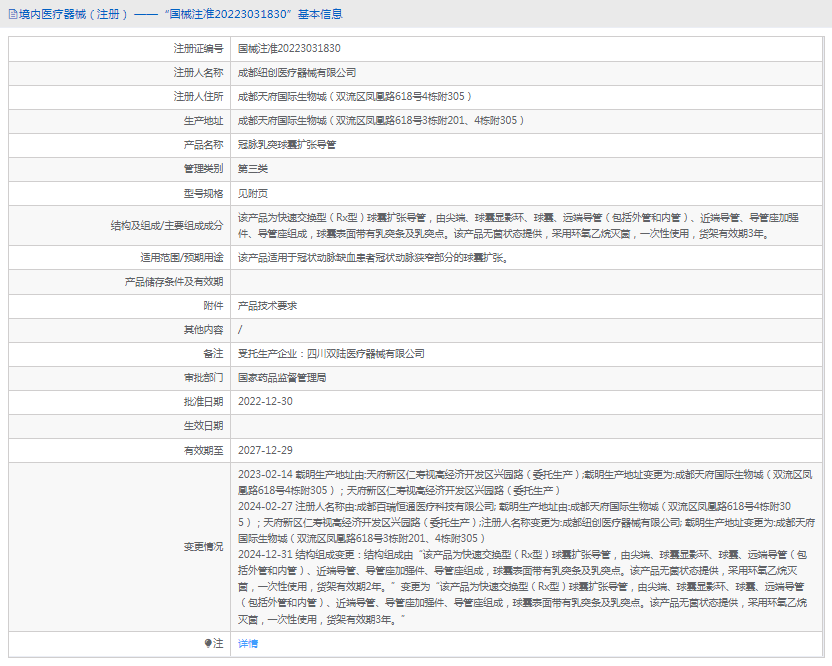The image size is (832, 666).
Task: Select product name 冠脉乳突球囊扩张导管
Action: (287, 144)
